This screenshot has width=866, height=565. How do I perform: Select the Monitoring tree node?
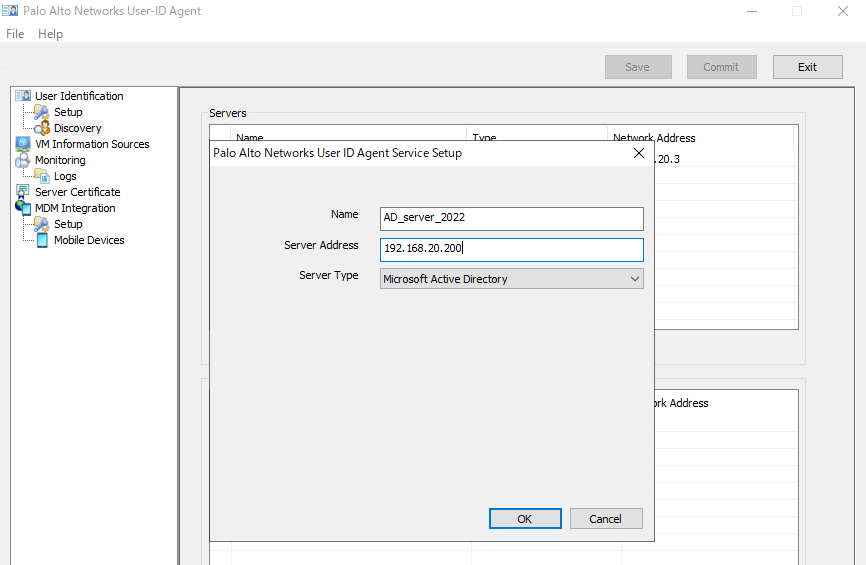coord(60,160)
